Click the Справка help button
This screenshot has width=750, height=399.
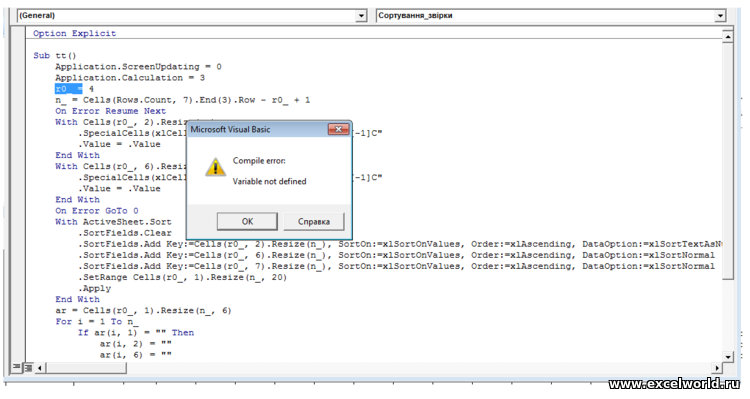[x=314, y=222]
